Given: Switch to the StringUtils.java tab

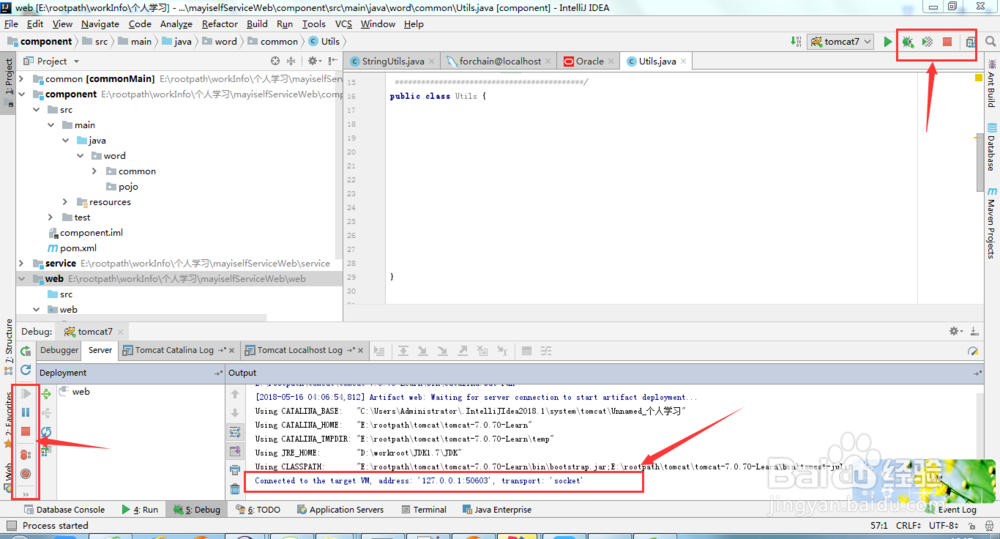Looking at the screenshot, I should click(392, 61).
